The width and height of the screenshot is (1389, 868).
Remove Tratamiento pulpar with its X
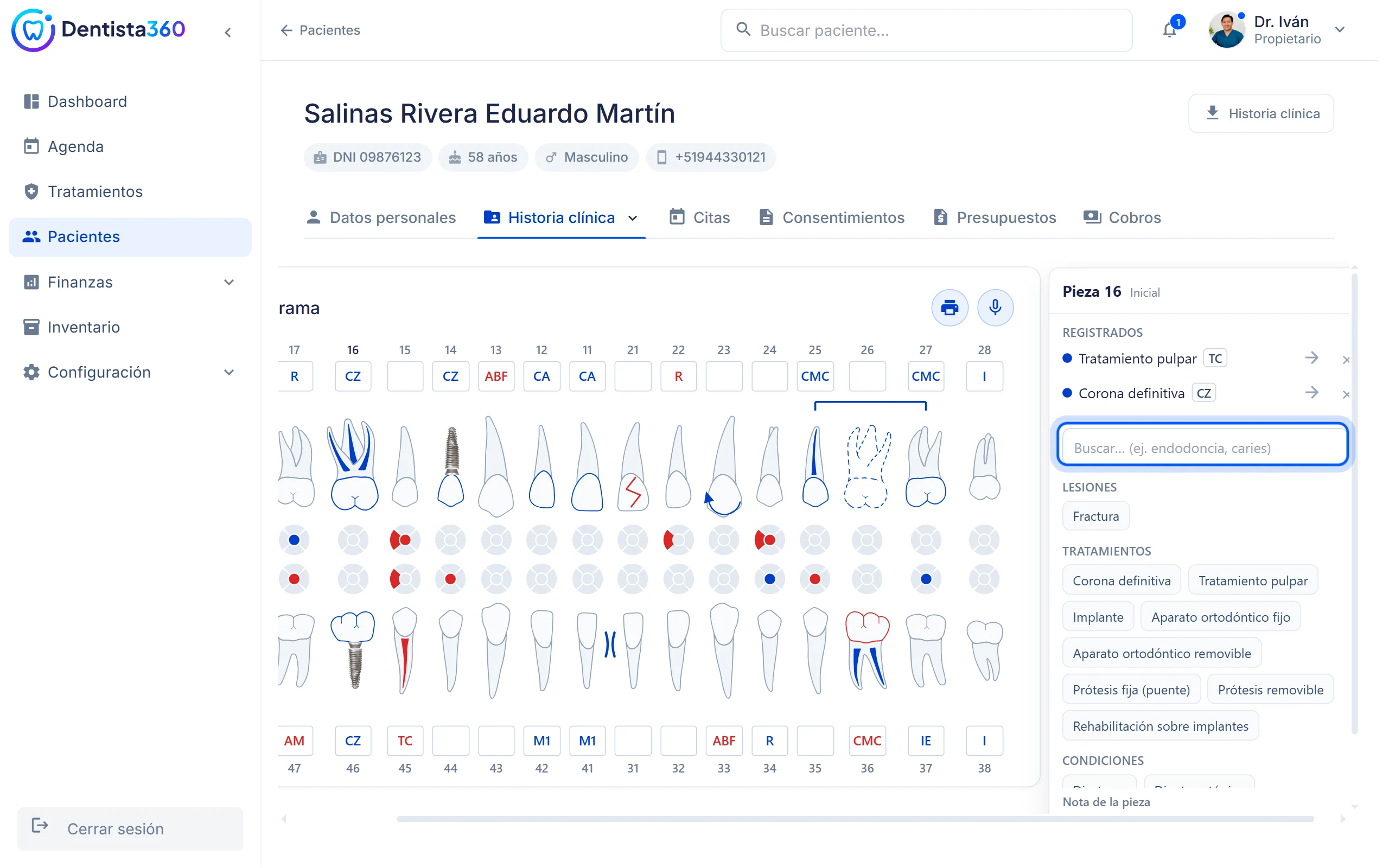1346,359
